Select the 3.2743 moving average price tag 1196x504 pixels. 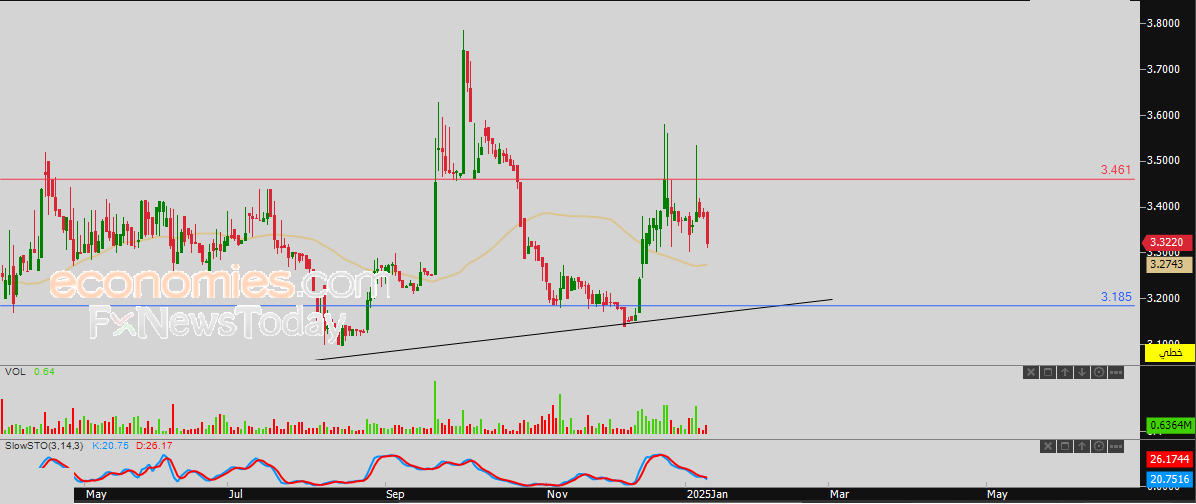1170,265
